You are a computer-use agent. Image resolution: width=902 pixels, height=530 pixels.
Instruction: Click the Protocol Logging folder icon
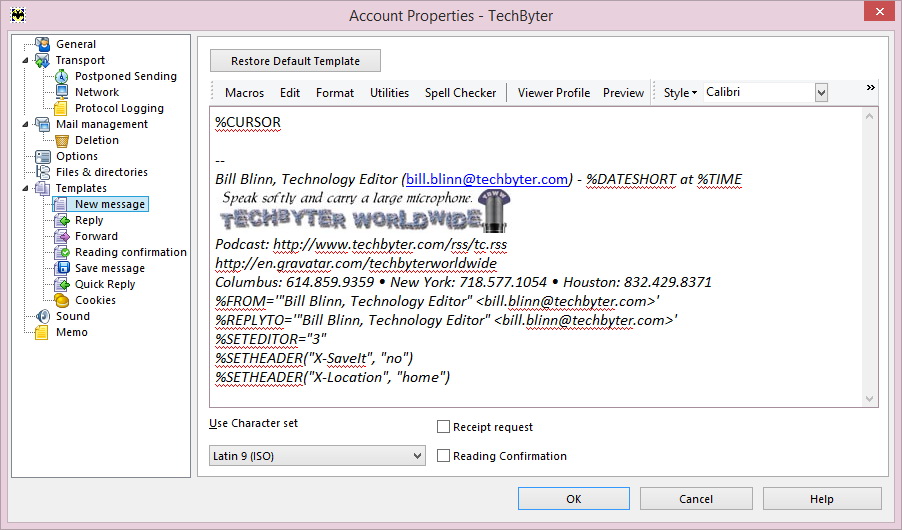(x=61, y=108)
